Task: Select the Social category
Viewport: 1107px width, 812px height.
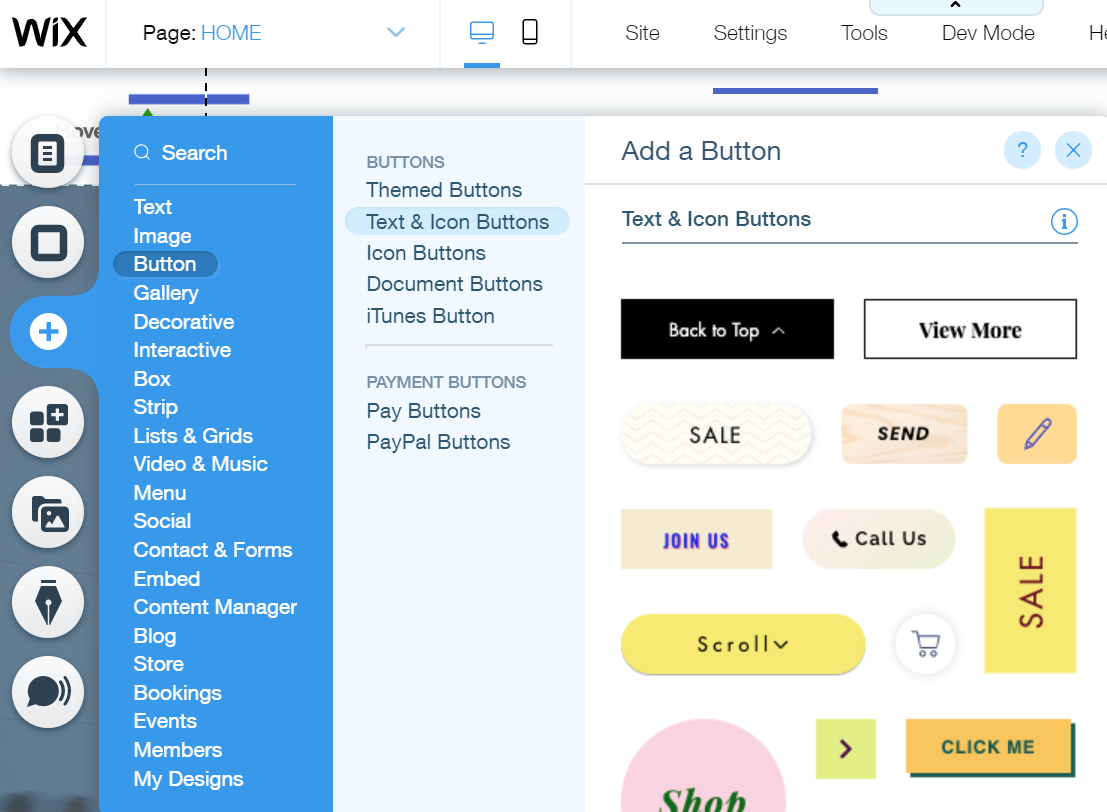Action: (x=162, y=521)
